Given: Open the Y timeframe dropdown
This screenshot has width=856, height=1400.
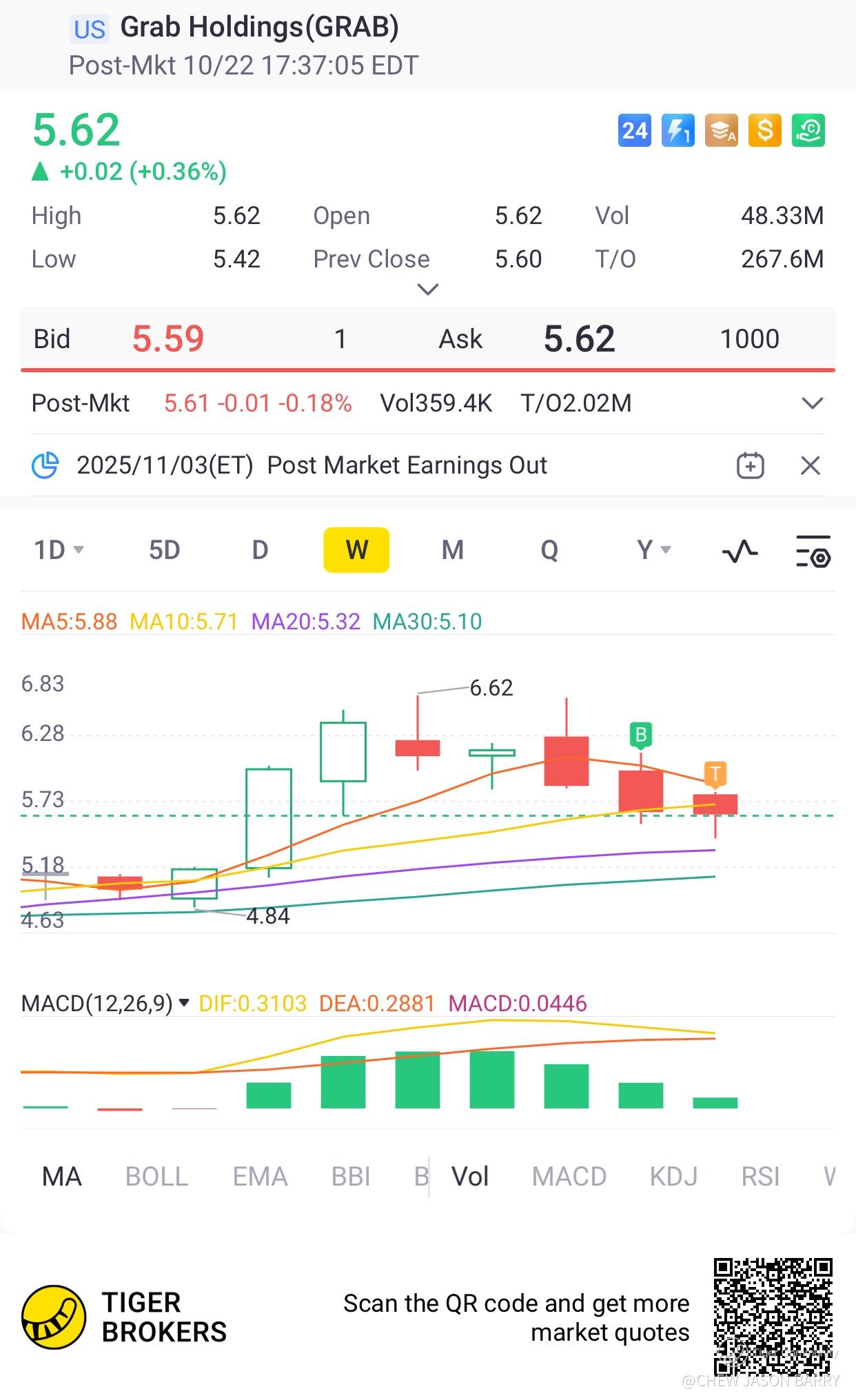Looking at the screenshot, I should 653,550.
